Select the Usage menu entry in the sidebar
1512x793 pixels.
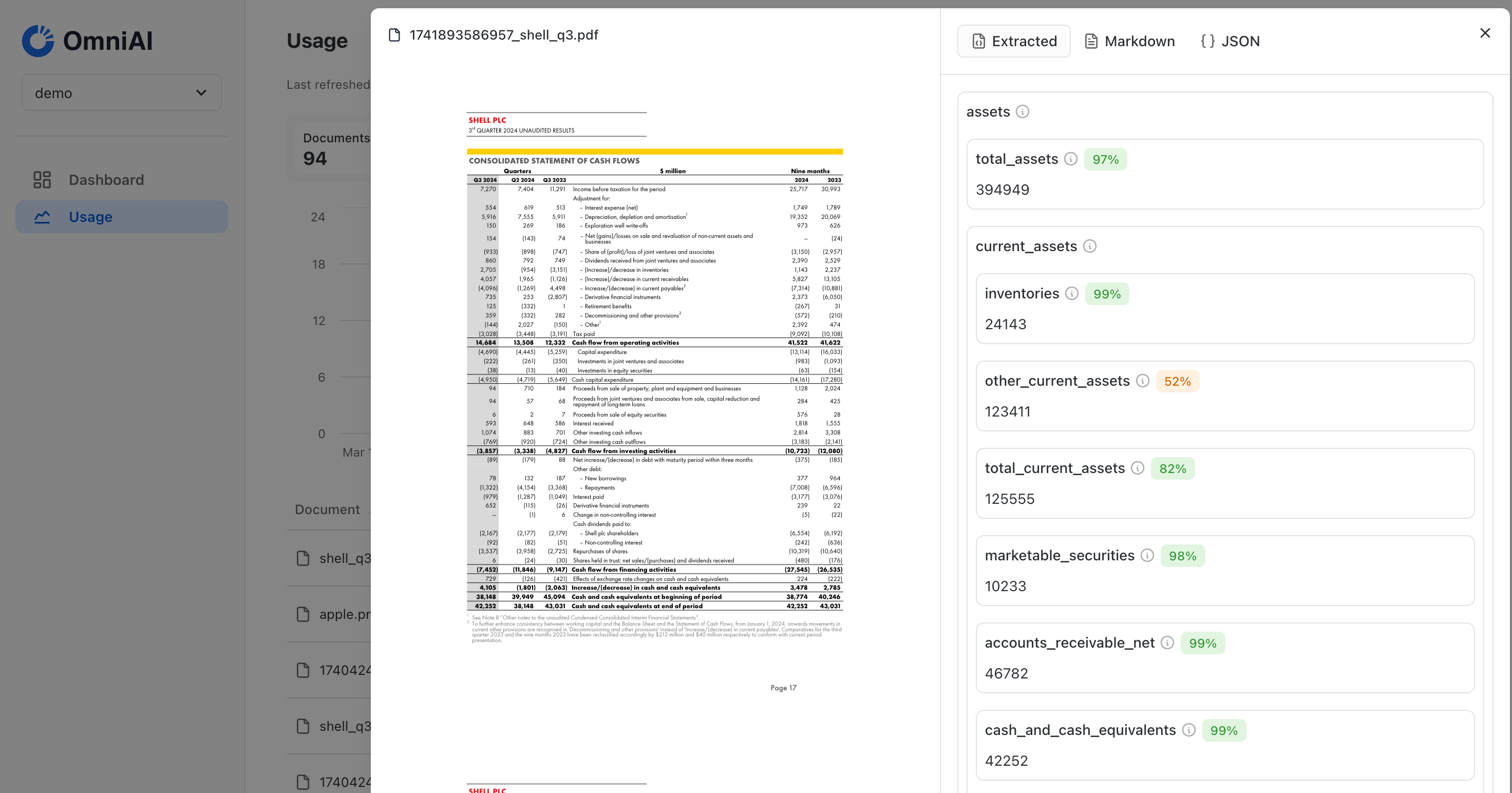90,217
